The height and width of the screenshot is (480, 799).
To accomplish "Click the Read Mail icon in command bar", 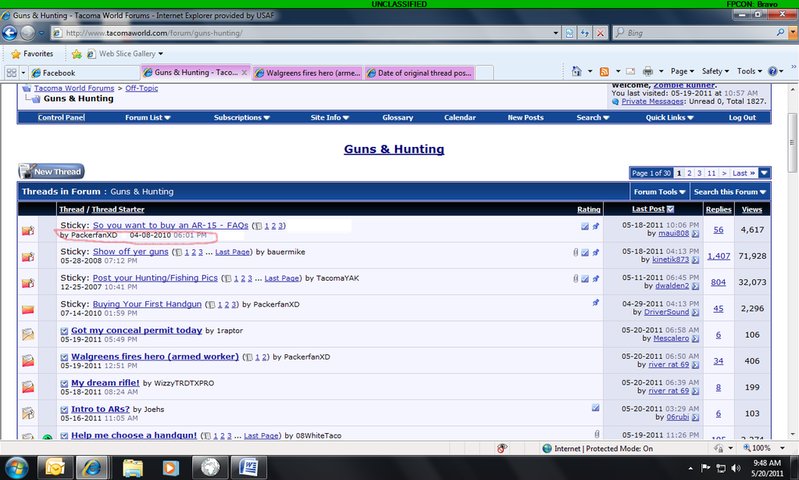I will pyautogui.click(x=631, y=71).
